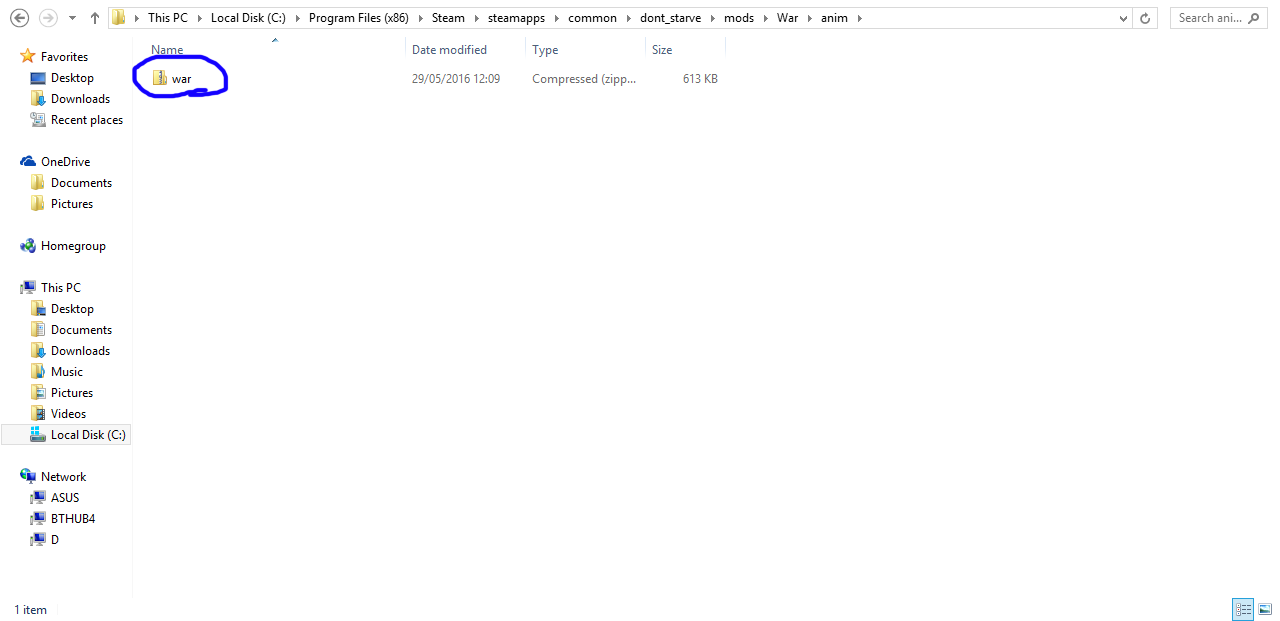Expand the chevron after 'Steam' breadcrumb

pyautogui.click(x=476, y=18)
